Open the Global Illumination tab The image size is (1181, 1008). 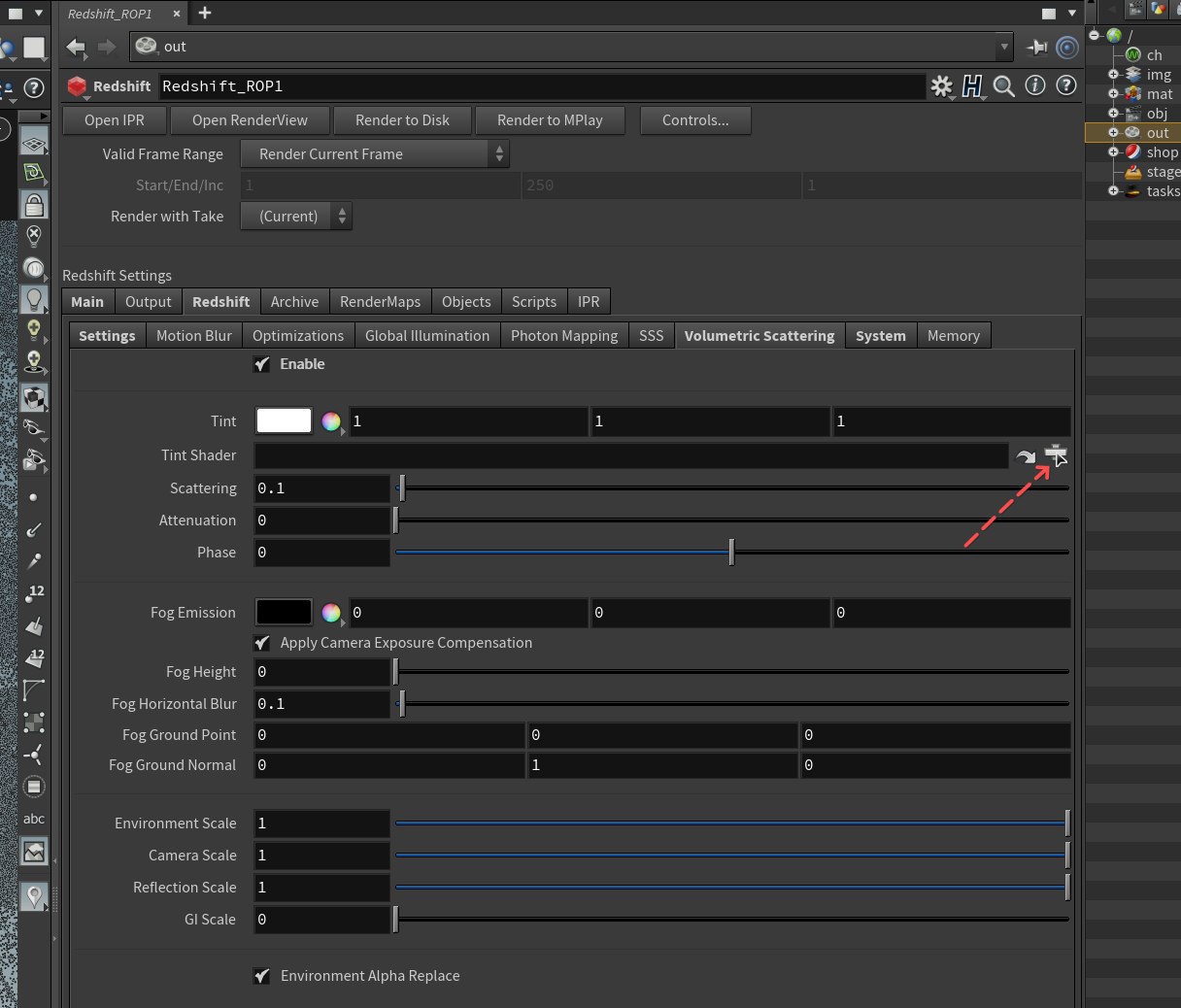[427, 336]
